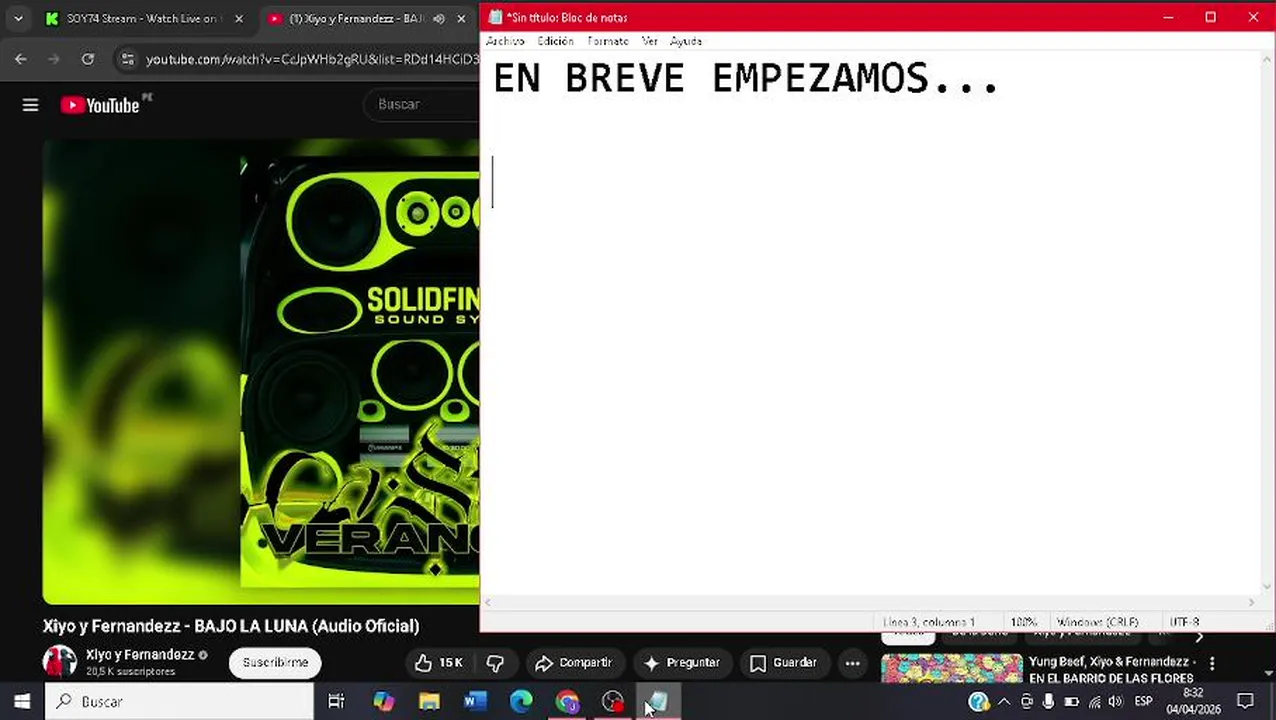Open the clock showing 04/04/2026
This screenshot has width=1276, height=720.
tap(1193, 701)
